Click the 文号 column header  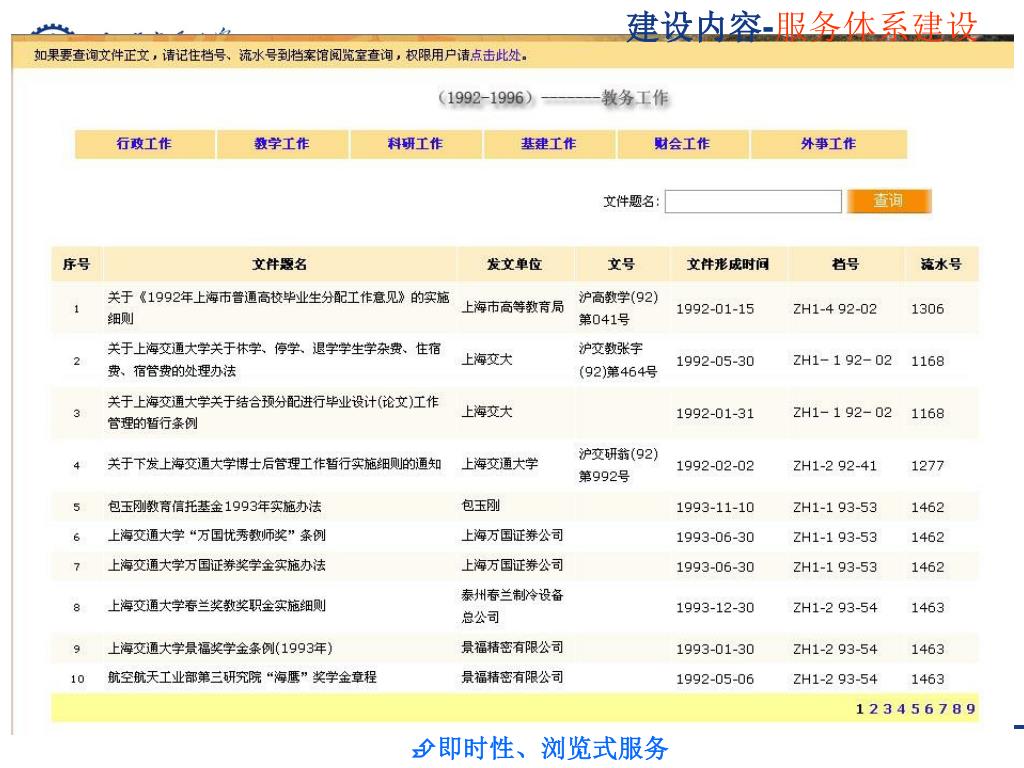[x=621, y=264]
